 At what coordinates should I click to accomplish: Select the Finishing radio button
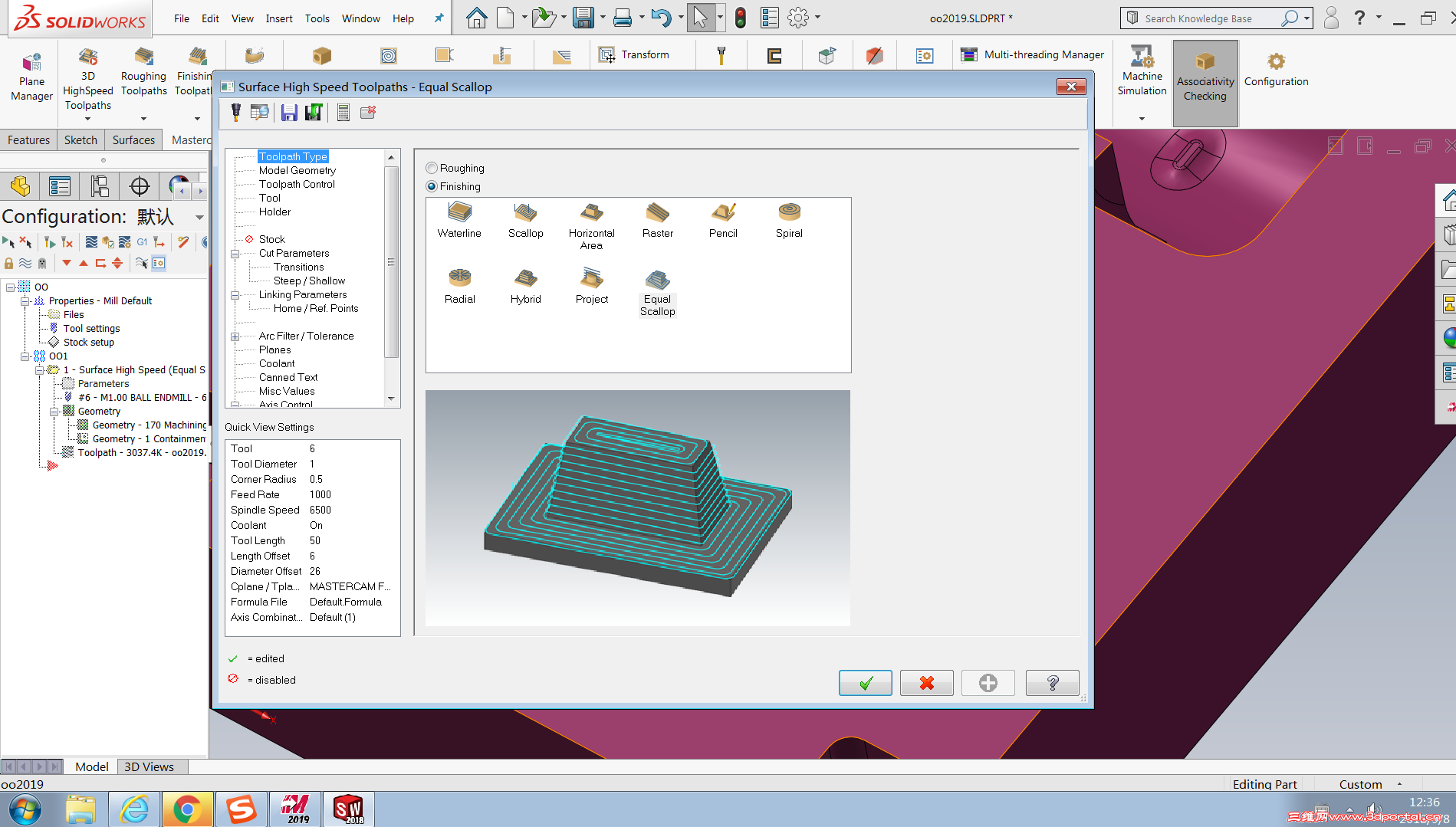tap(432, 186)
